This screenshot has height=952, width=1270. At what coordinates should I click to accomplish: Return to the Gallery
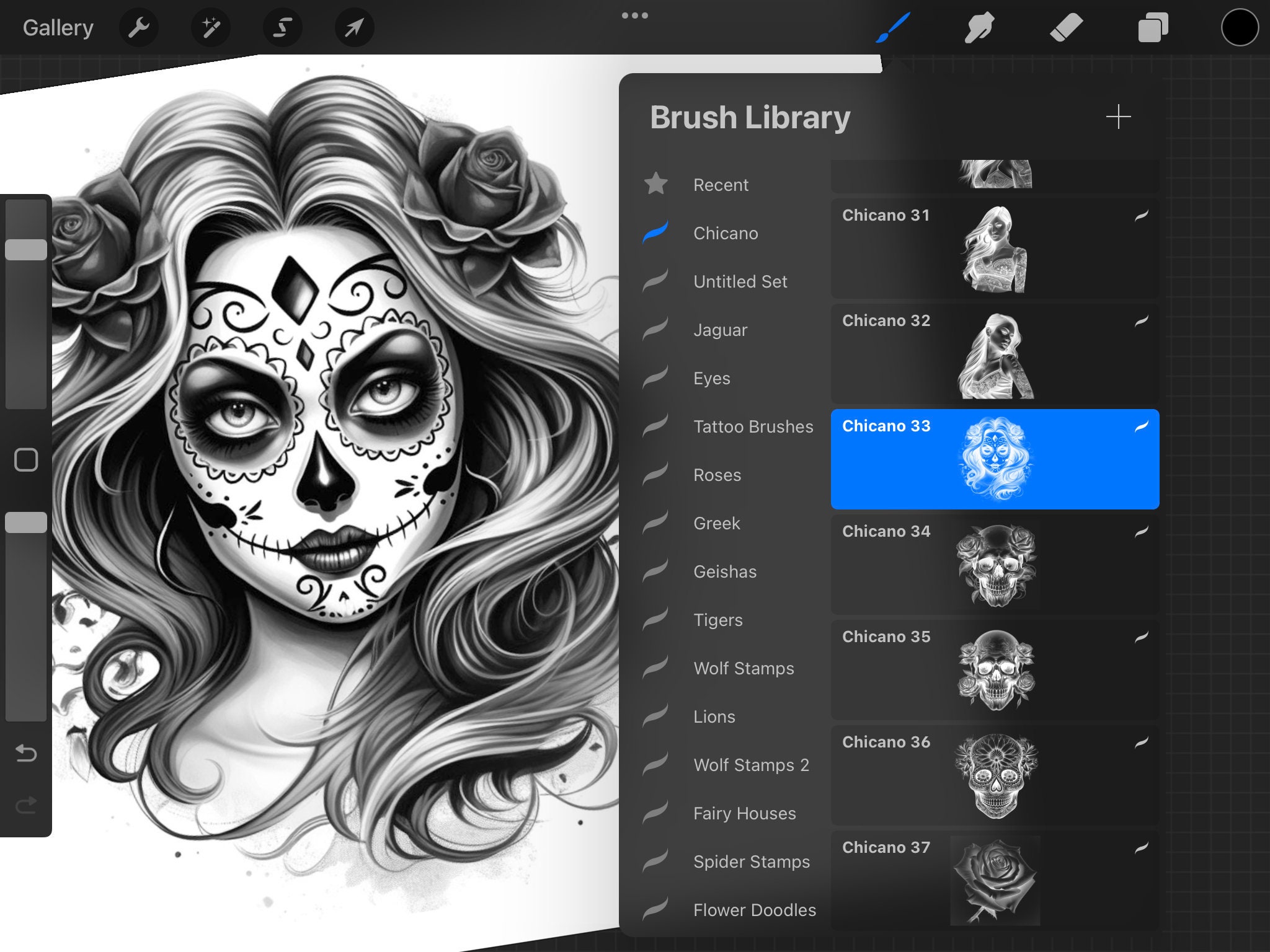click(x=58, y=28)
